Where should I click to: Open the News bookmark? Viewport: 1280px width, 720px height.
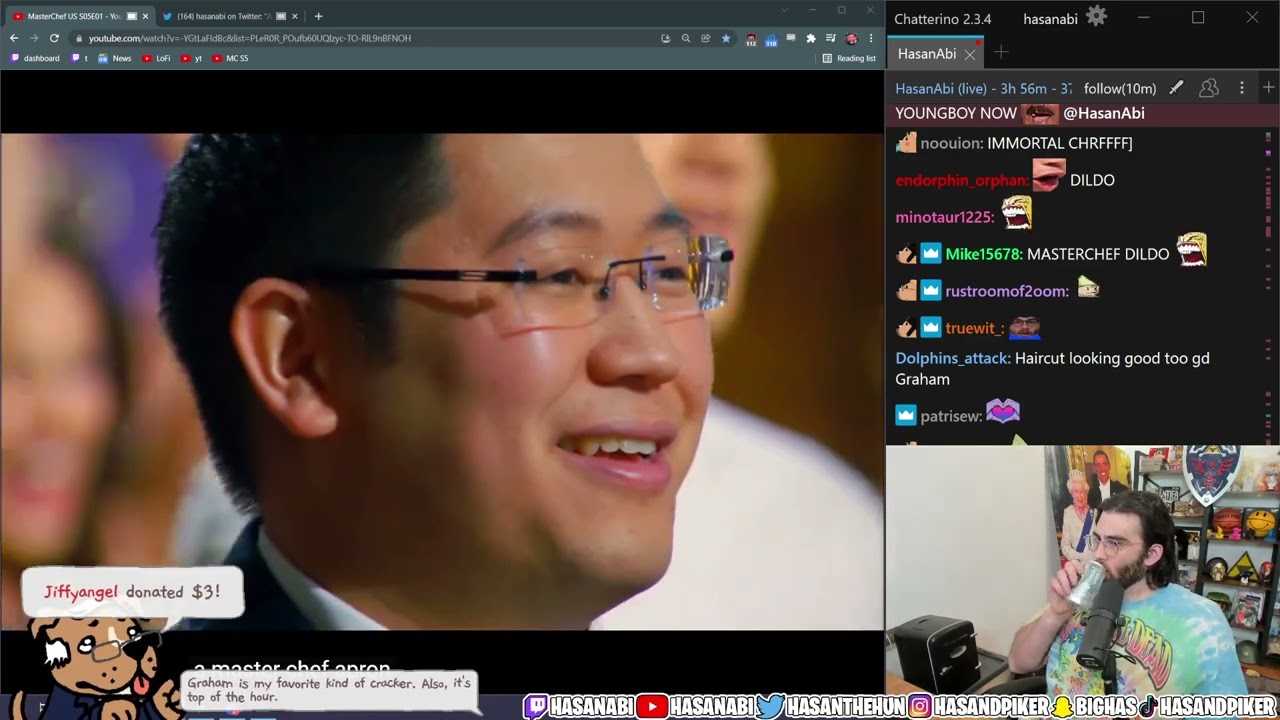point(115,58)
